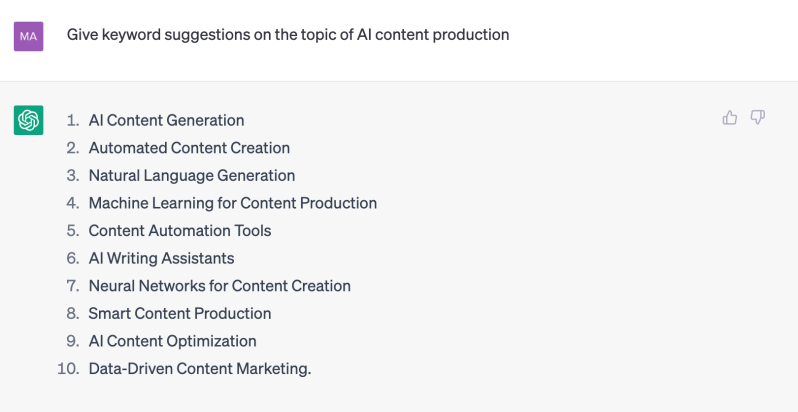The height and width of the screenshot is (412, 798).
Task: Click Neural Networks for Content Creation
Action: click(x=219, y=286)
